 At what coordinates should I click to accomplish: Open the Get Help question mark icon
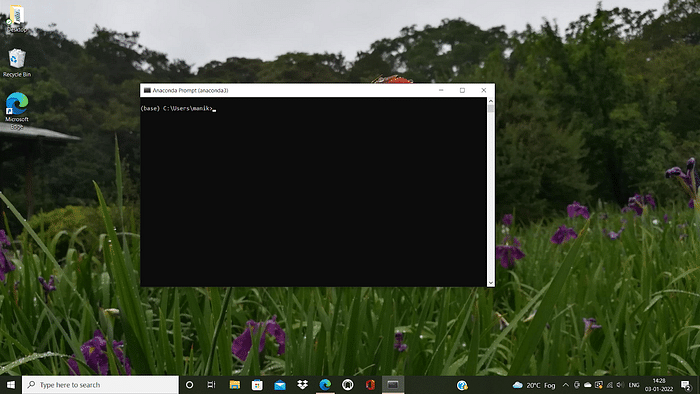tap(462, 385)
